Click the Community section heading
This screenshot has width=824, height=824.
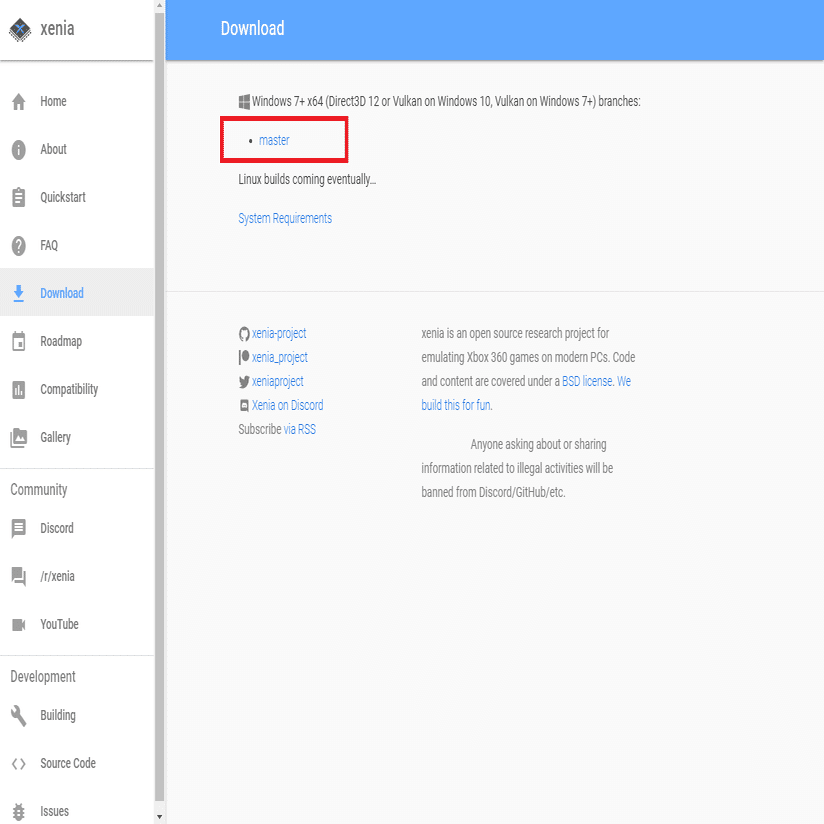point(39,490)
